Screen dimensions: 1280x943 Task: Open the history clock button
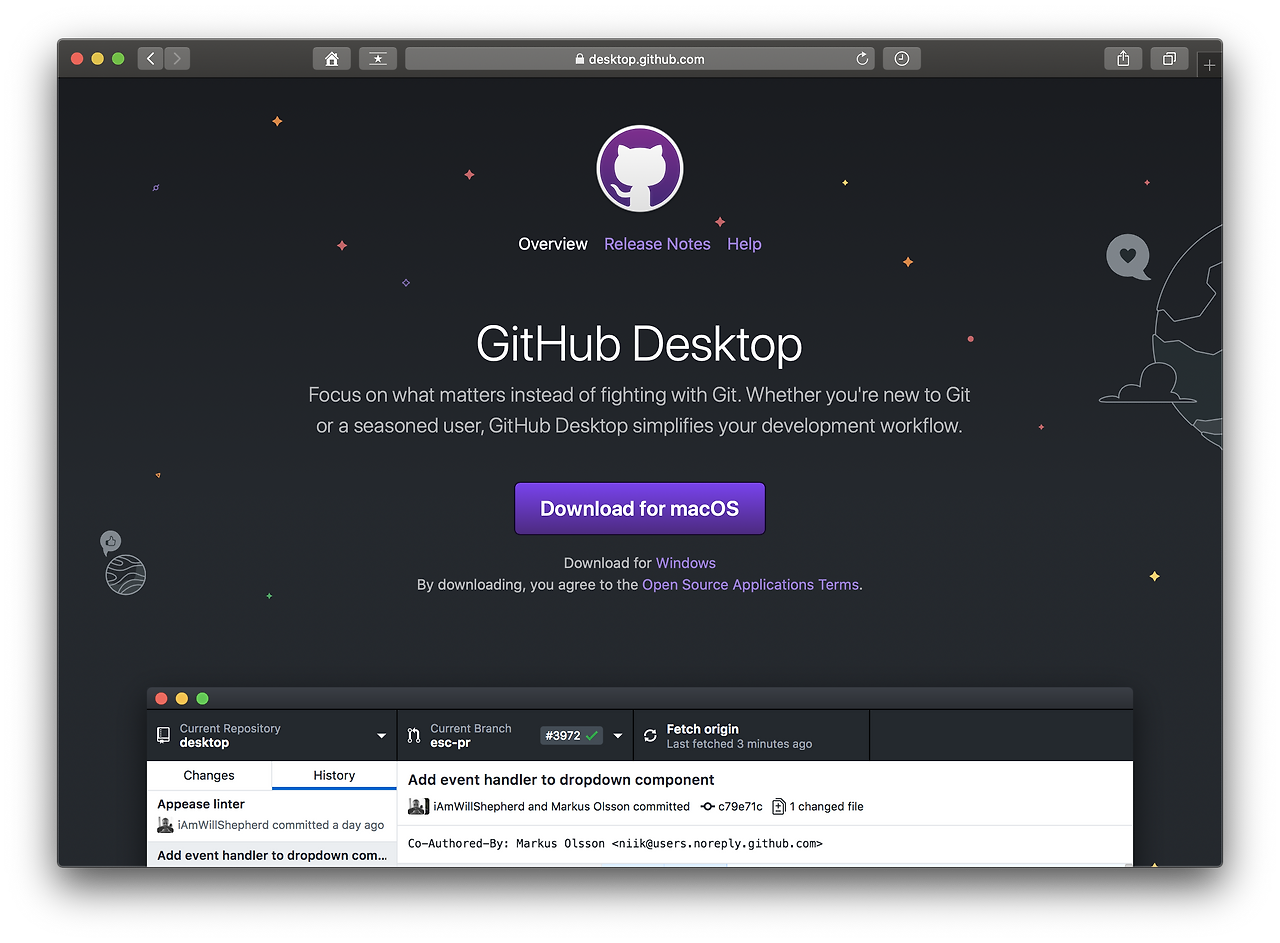[902, 59]
